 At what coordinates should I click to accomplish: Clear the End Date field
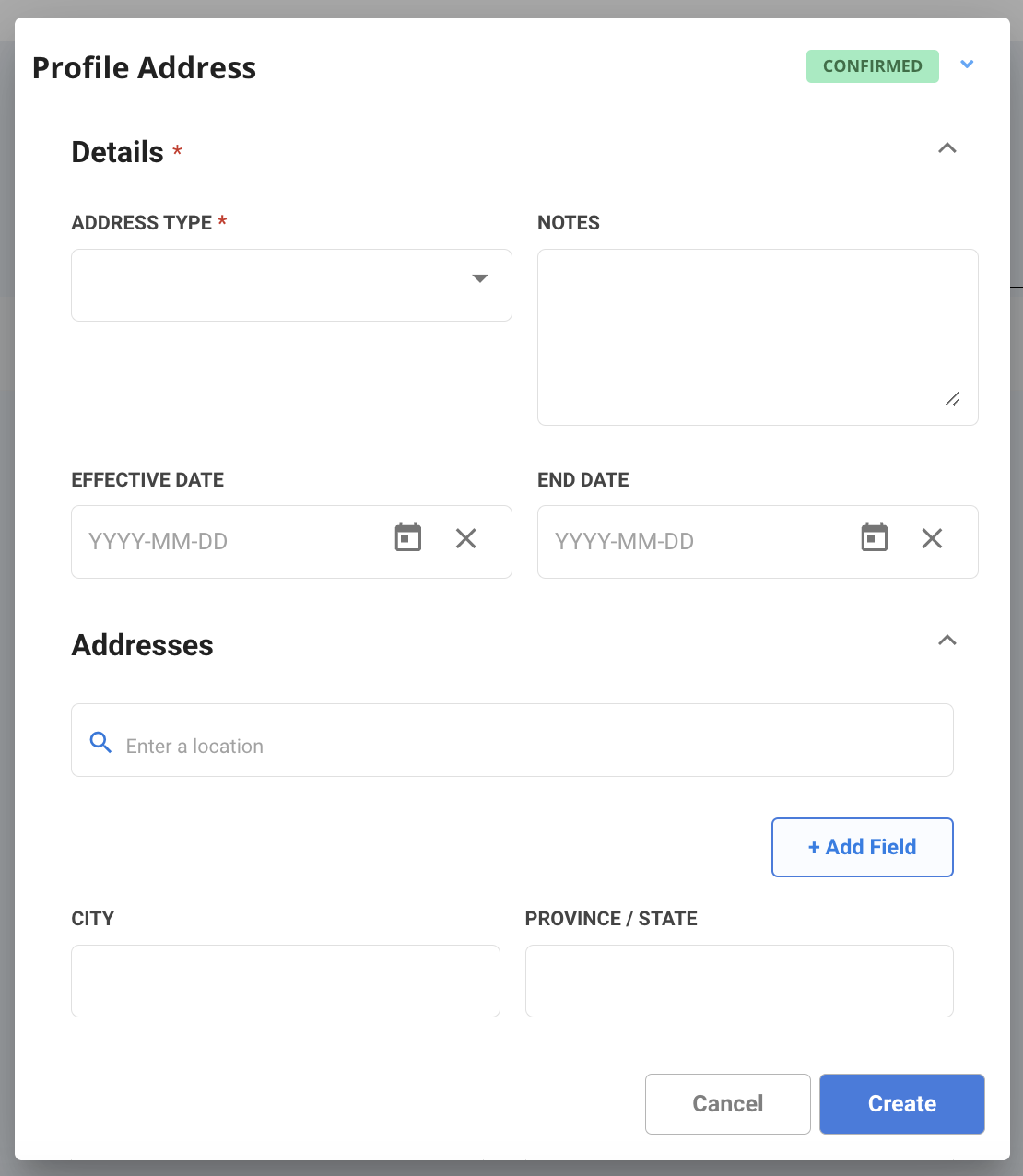932,539
